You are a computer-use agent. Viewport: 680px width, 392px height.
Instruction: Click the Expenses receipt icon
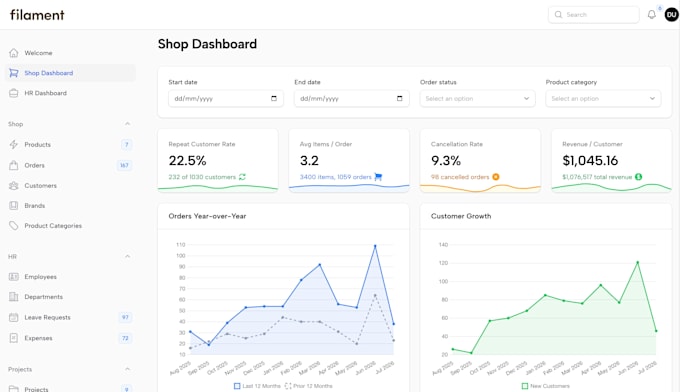pos(13,338)
